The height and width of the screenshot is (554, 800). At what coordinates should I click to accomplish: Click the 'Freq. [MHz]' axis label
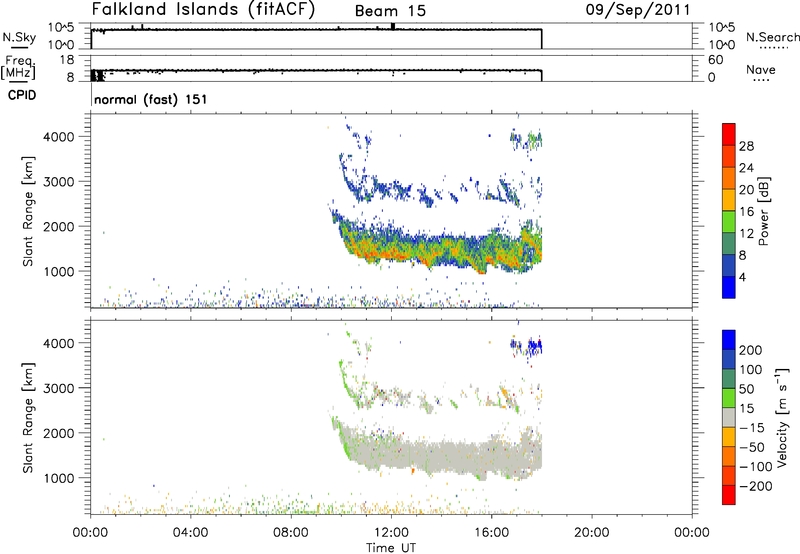tap(19, 68)
